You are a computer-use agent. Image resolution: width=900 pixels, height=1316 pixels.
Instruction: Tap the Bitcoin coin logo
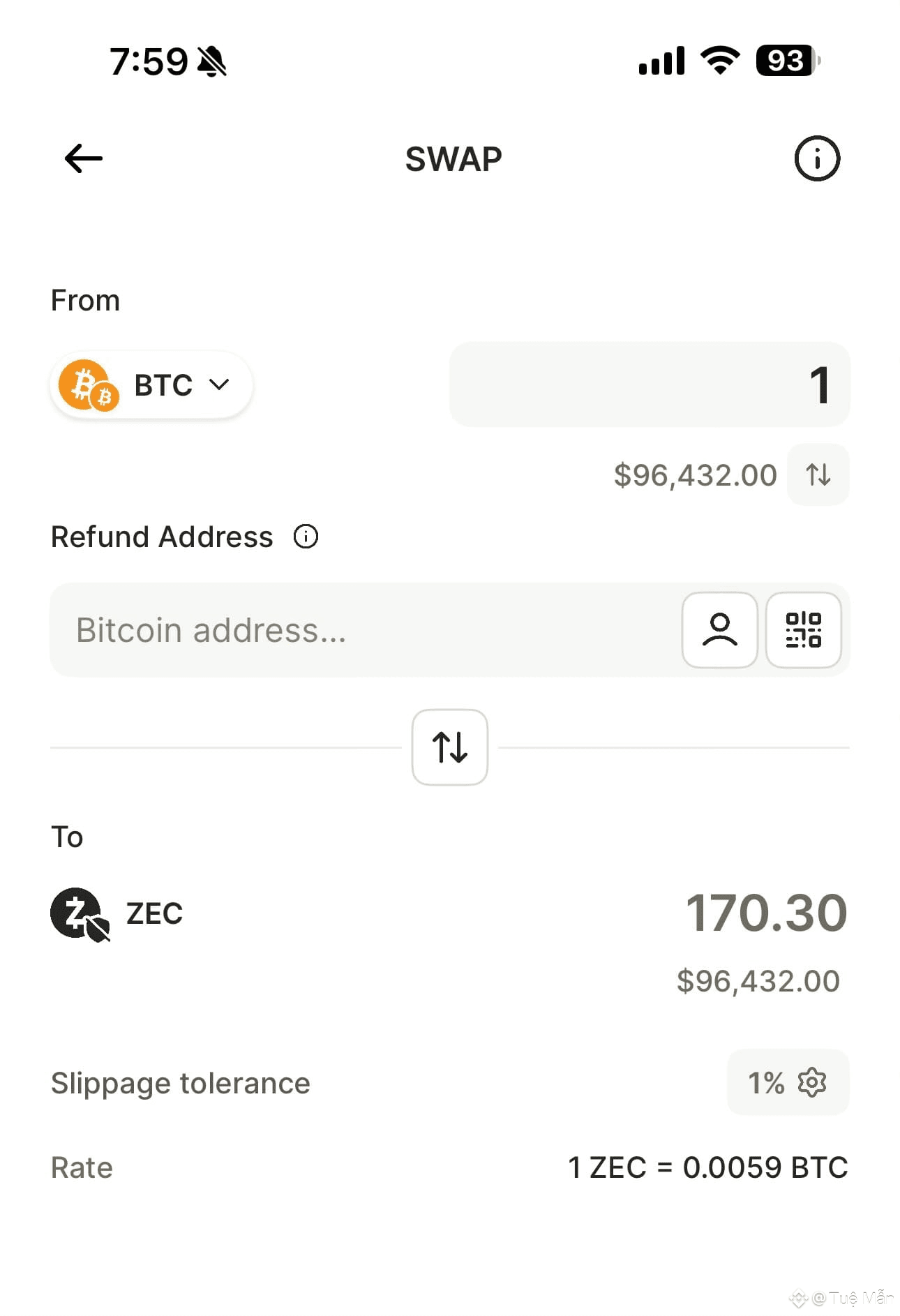88,384
